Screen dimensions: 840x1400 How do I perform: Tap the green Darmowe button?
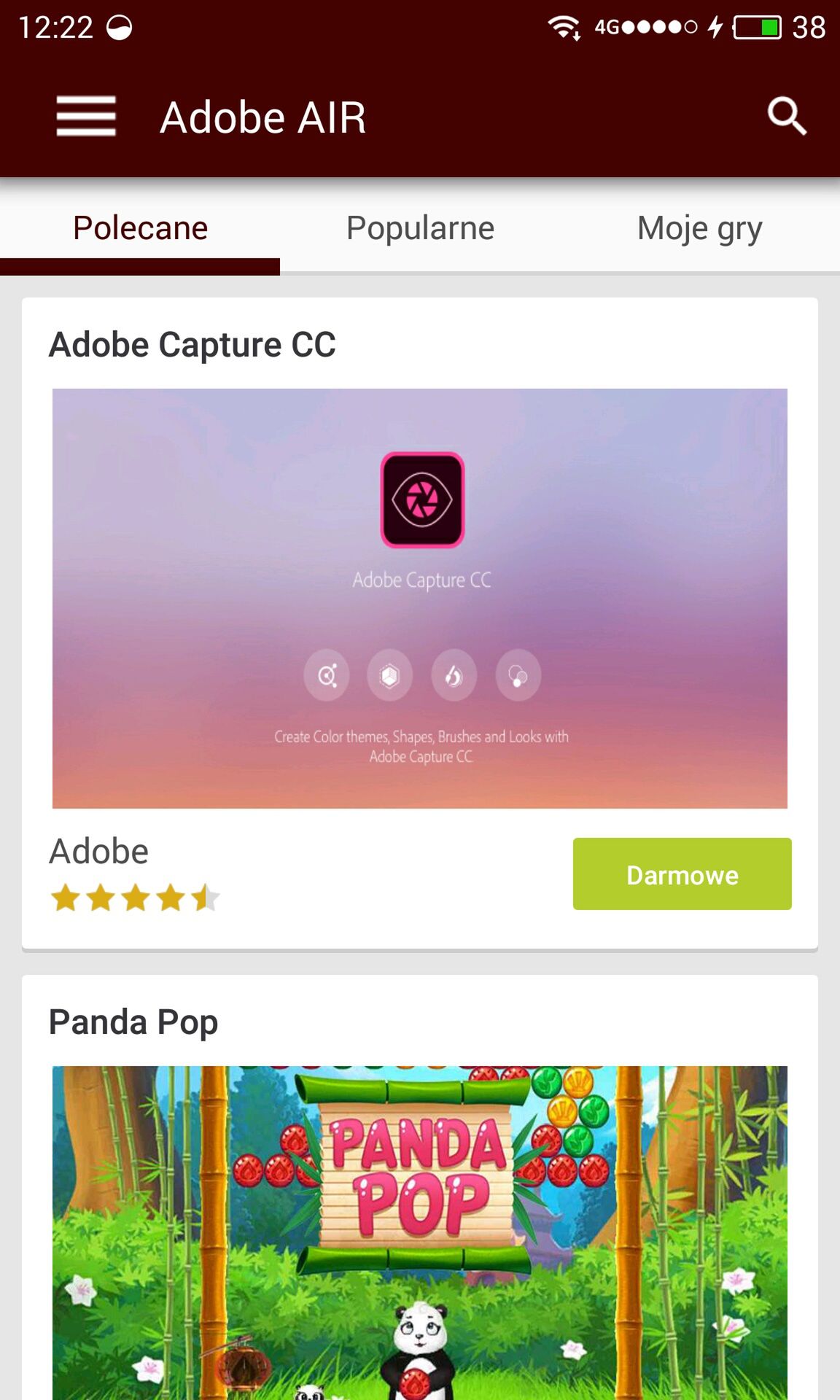point(682,874)
